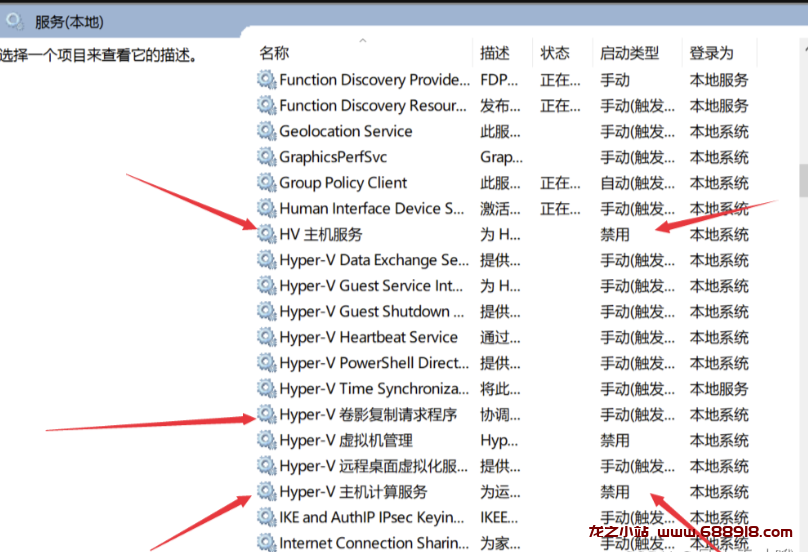The height and width of the screenshot is (552, 808).
Task: Click the IKE and AuthIP IPsec gear icon
Action: [266, 517]
